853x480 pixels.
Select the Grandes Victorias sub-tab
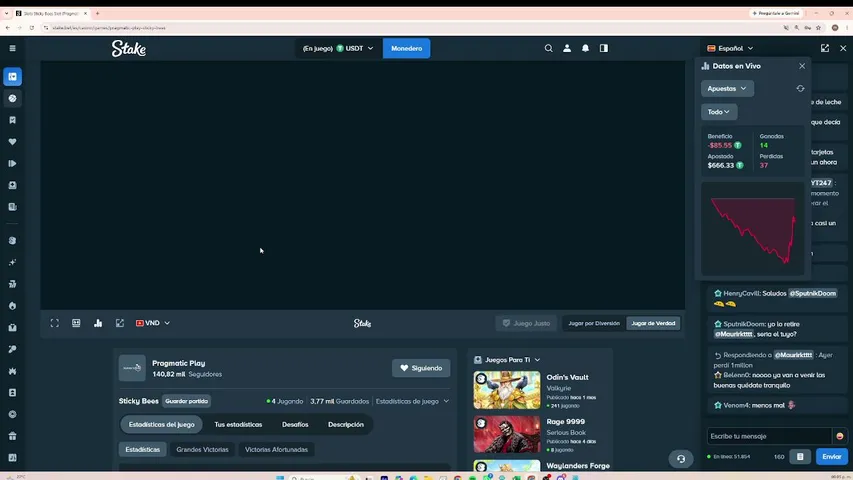(x=202, y=450)
